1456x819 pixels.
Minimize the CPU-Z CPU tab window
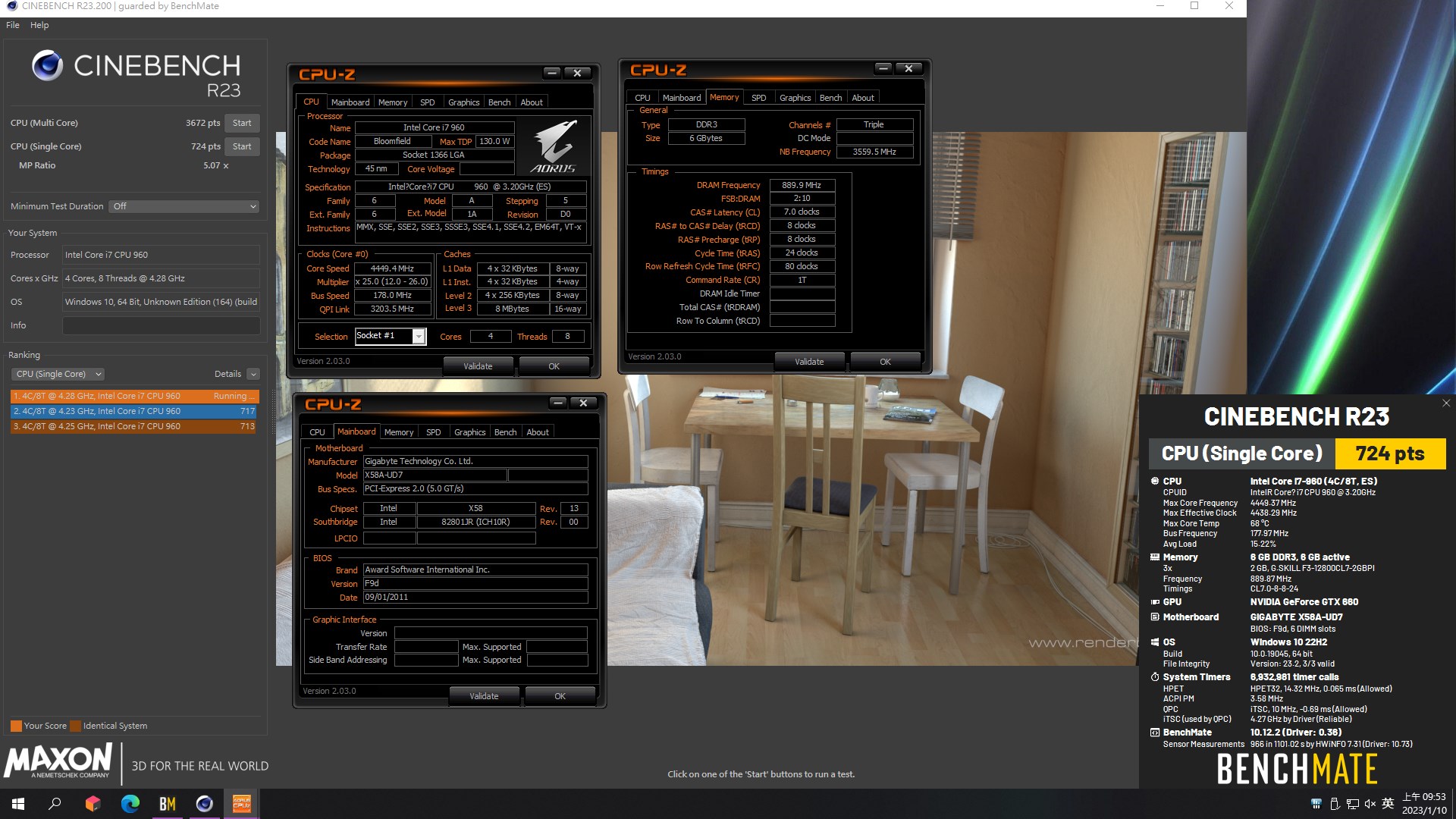[552, 73]
